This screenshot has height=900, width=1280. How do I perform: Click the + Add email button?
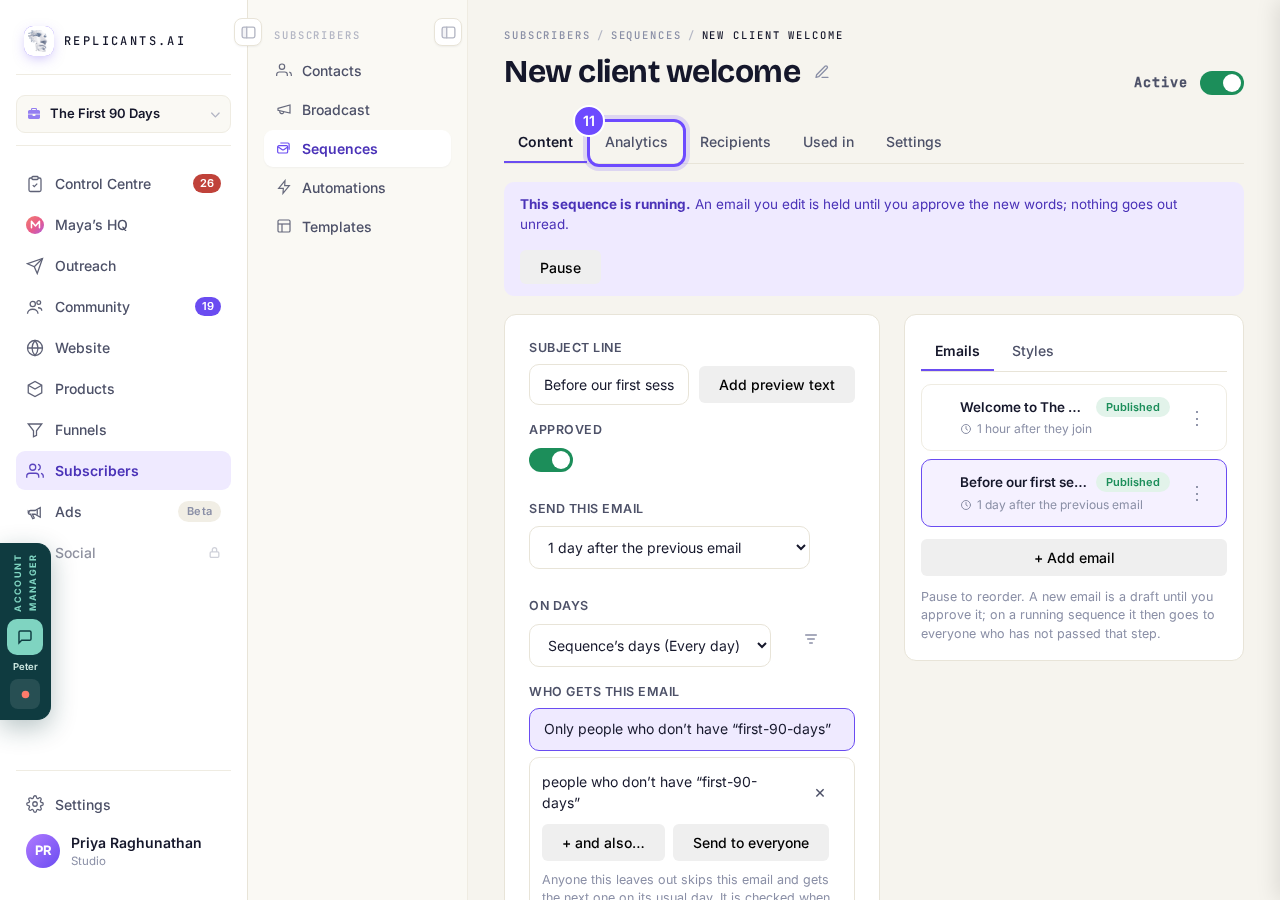(1074, 558)
